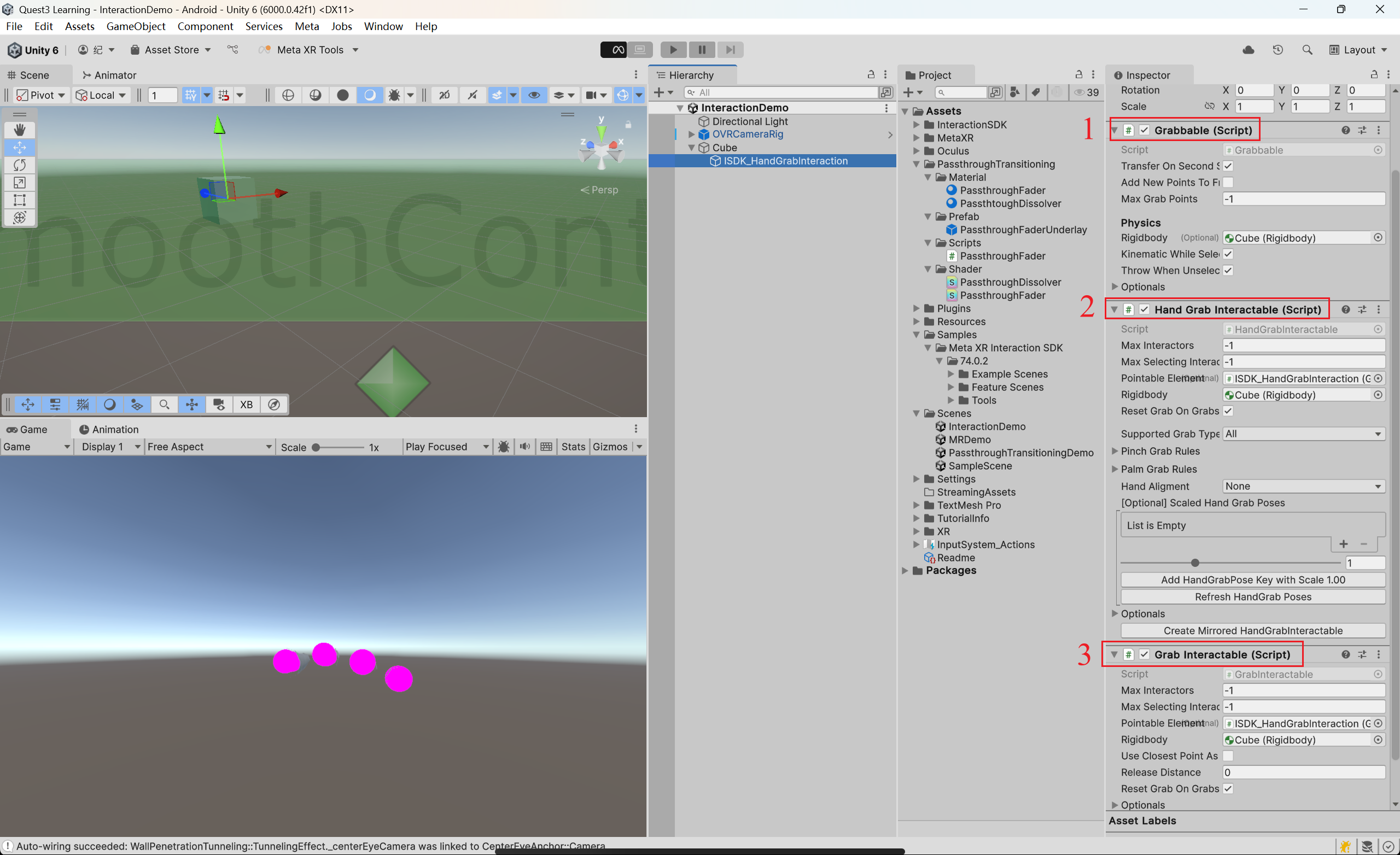Open the global search magnifier
Viewport: 1400px width, 855px height.
pyautogui.click(x=1308, y=50)
